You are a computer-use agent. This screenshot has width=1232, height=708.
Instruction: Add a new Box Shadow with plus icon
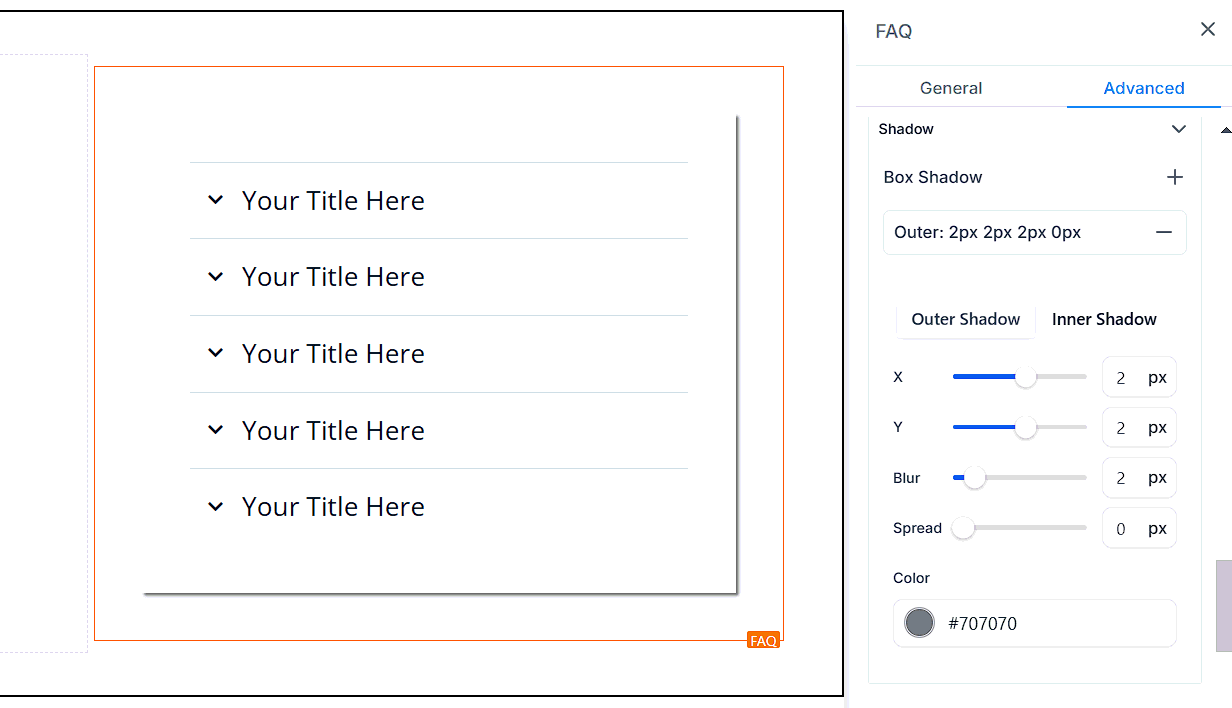pyautogui.click(x=1174, y=177)
